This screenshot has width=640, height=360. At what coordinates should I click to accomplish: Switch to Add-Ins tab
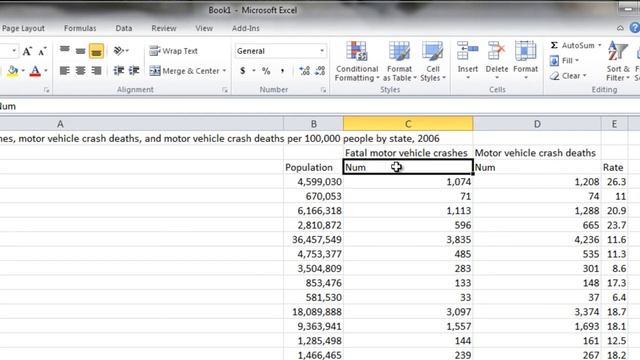coord(246,28)
